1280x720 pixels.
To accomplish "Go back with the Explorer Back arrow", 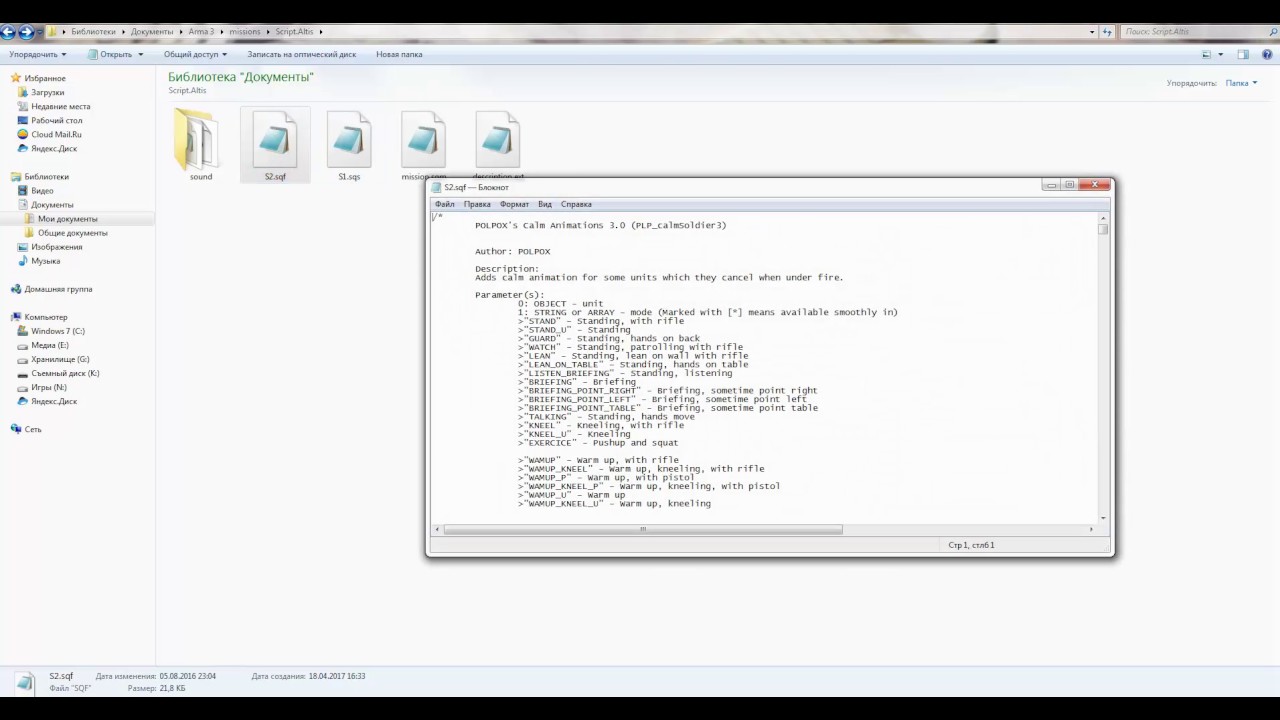I will tap(9, 32).
